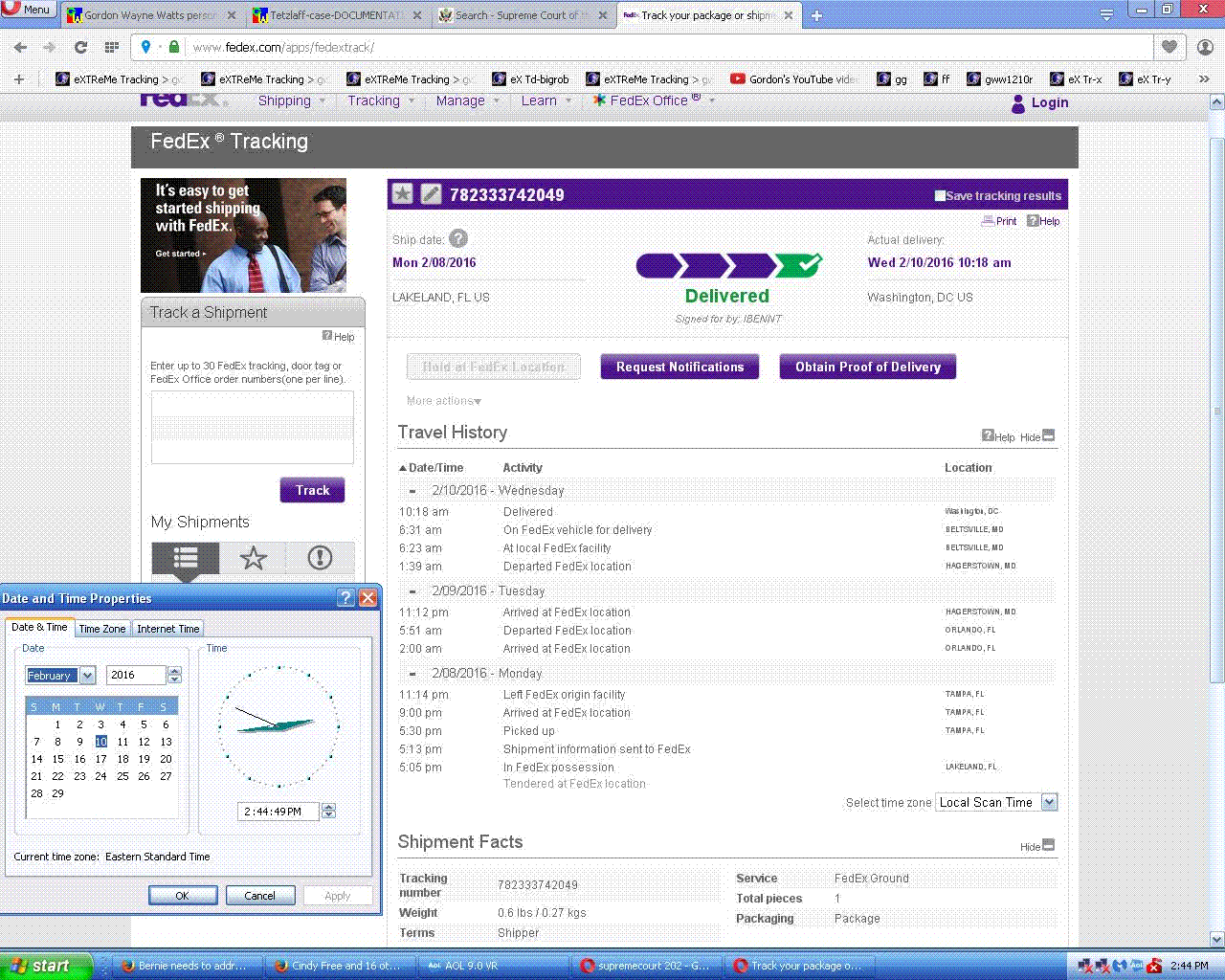This screenshot has height=980, width=1225.
Task: Click inside the tracking numbers text box
Action: coord(252,428)
